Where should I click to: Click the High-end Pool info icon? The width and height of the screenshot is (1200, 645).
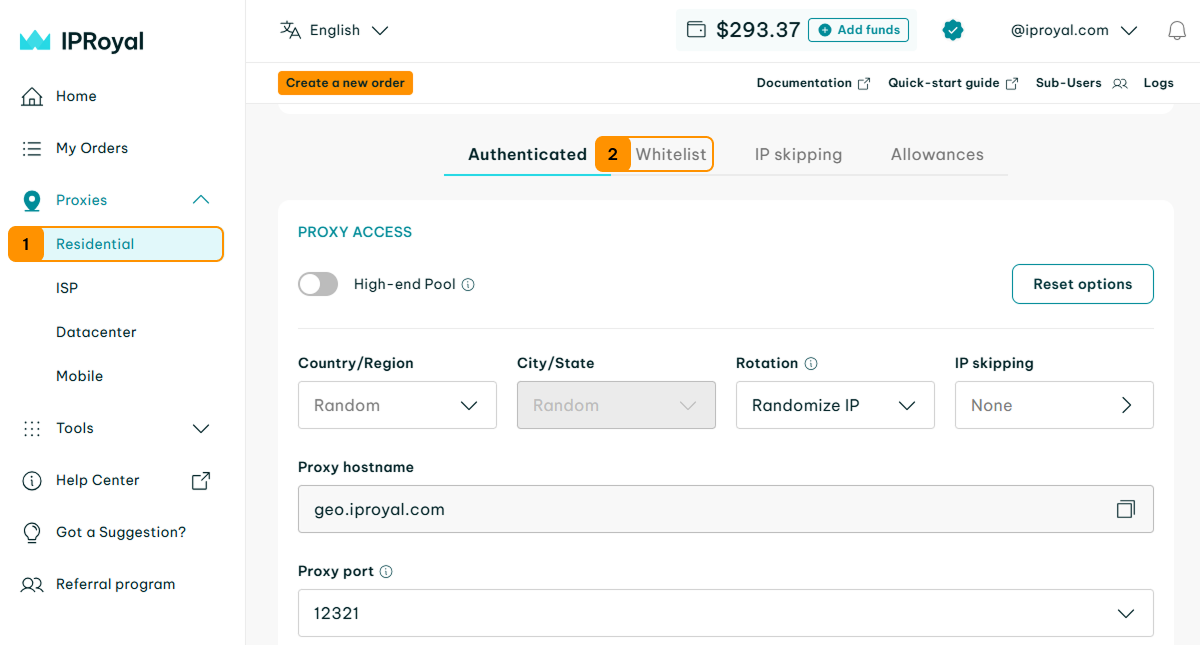tap(468, 284)
